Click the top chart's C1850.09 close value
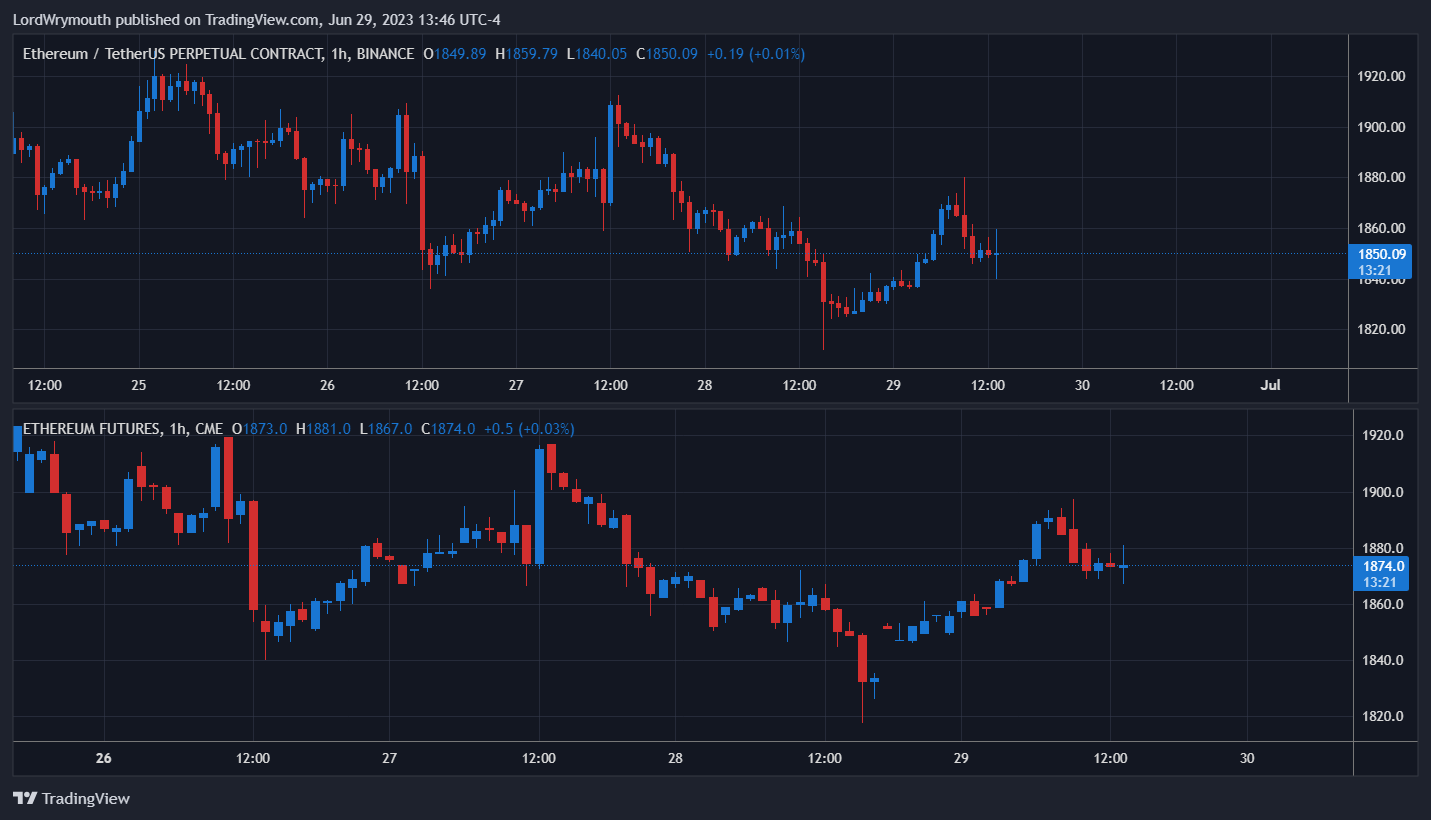The width and height of the screenshot is (1431, 820). (667, 53)
